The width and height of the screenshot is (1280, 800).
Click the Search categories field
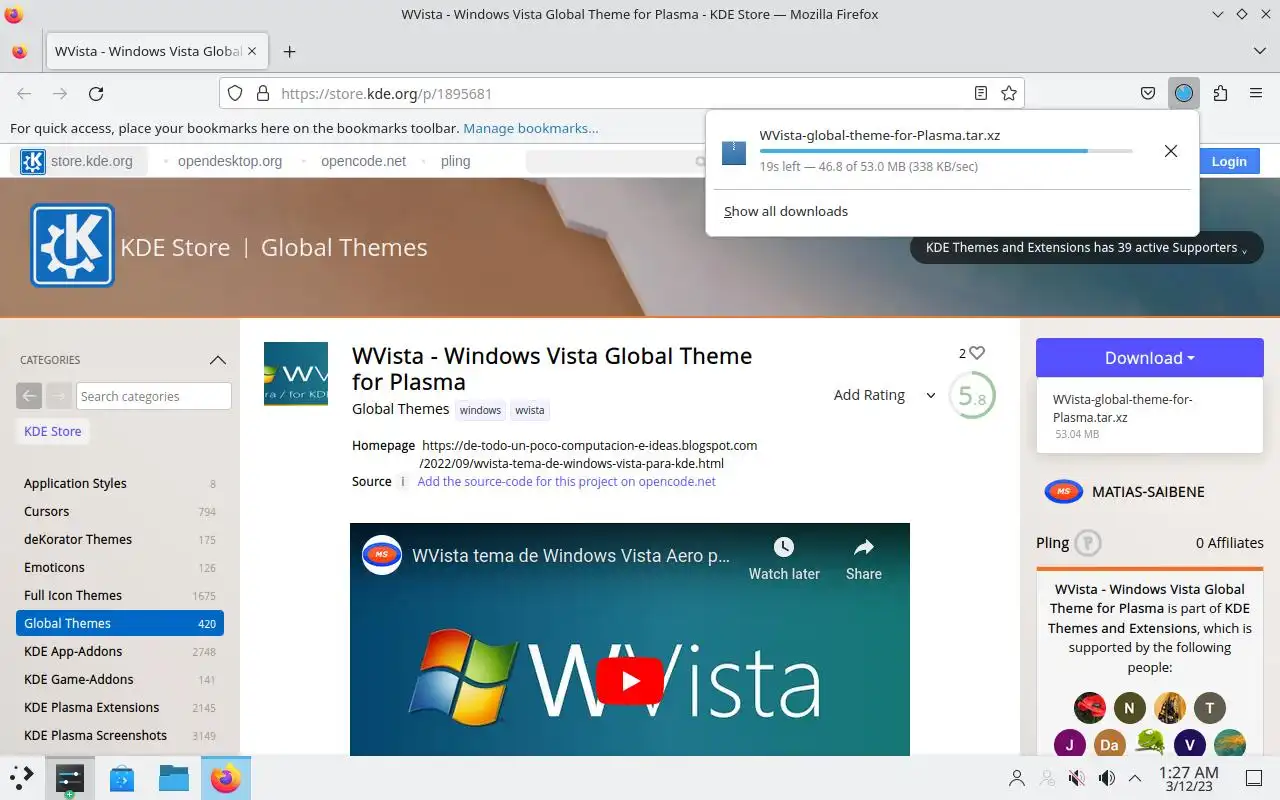(x=154, y=396)
